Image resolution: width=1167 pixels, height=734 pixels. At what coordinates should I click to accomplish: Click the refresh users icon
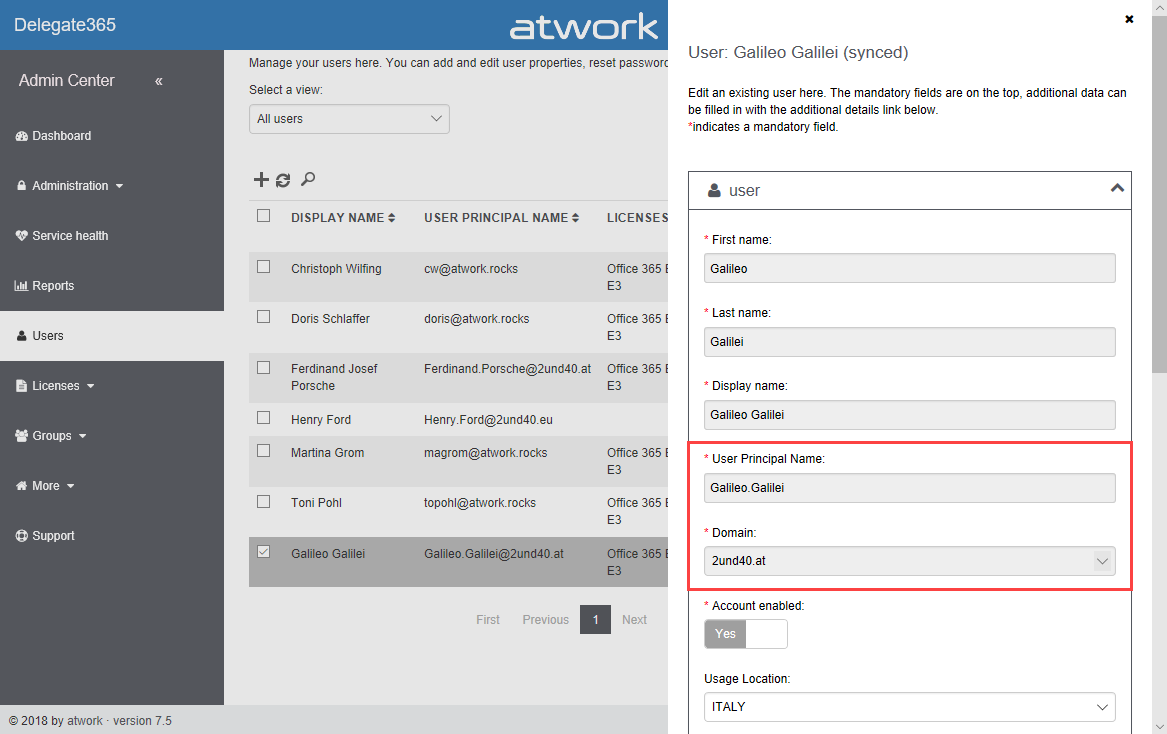[283, 180]
